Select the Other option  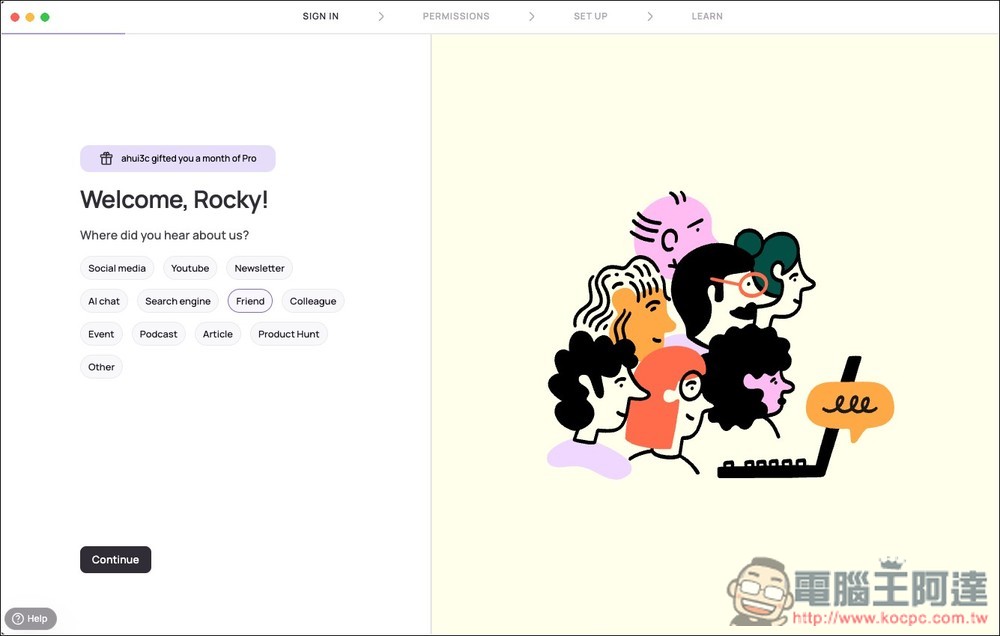tap(101, 367)
